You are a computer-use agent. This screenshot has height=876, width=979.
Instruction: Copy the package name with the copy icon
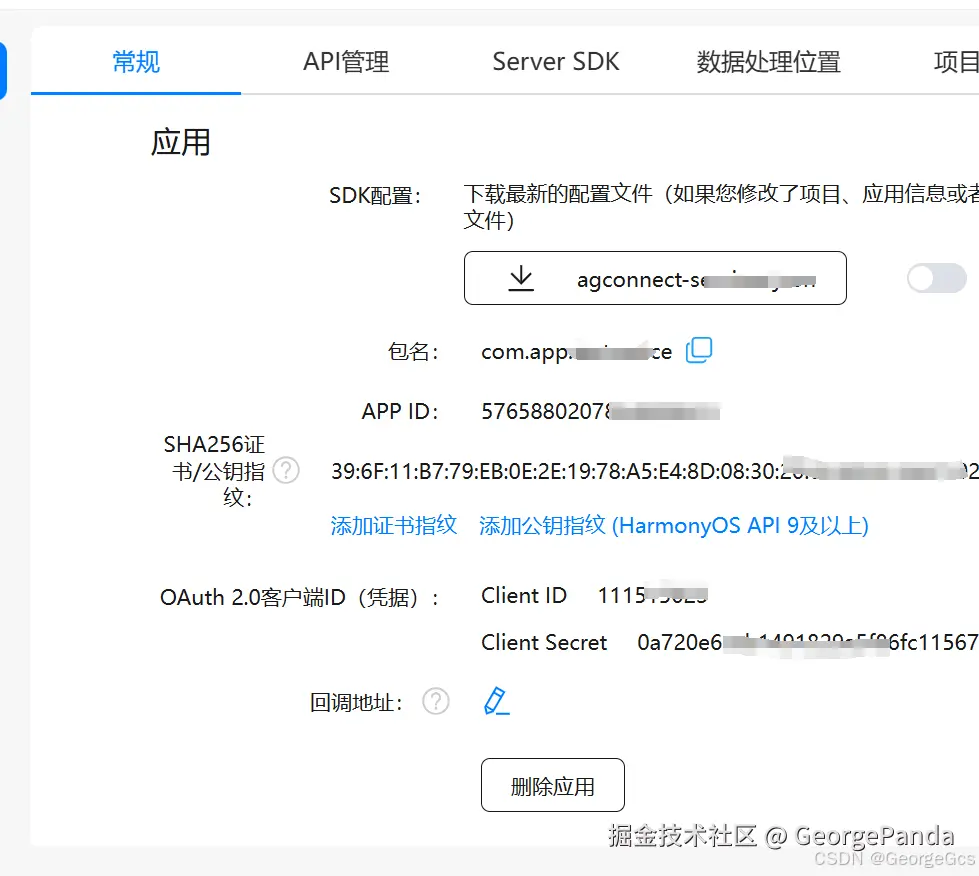[x=699, y=350]
